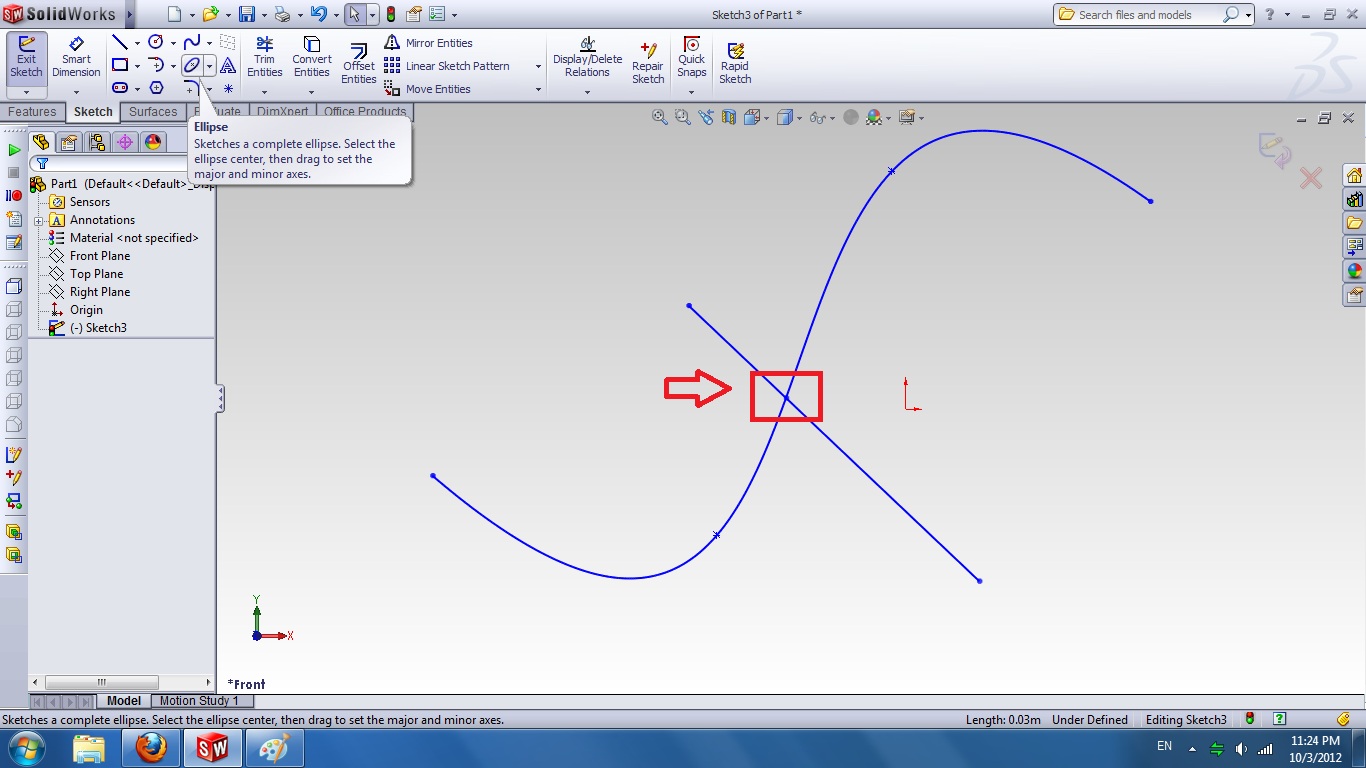
Task: Click the Quick Snaps tool
Action: pyautogui.click(x=691, y=58)
